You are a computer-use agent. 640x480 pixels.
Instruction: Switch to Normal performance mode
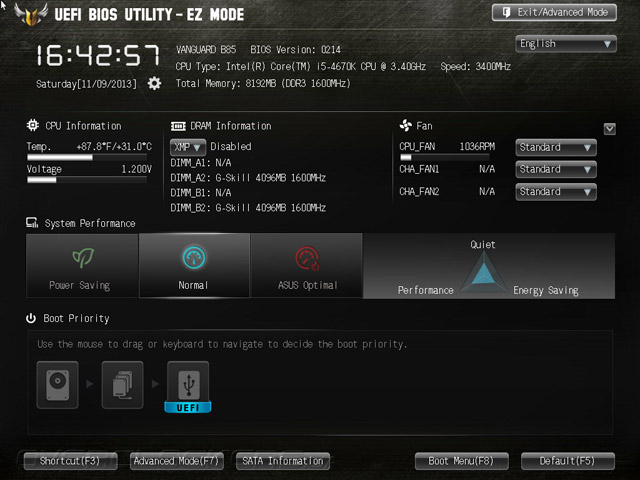point(194,265)
